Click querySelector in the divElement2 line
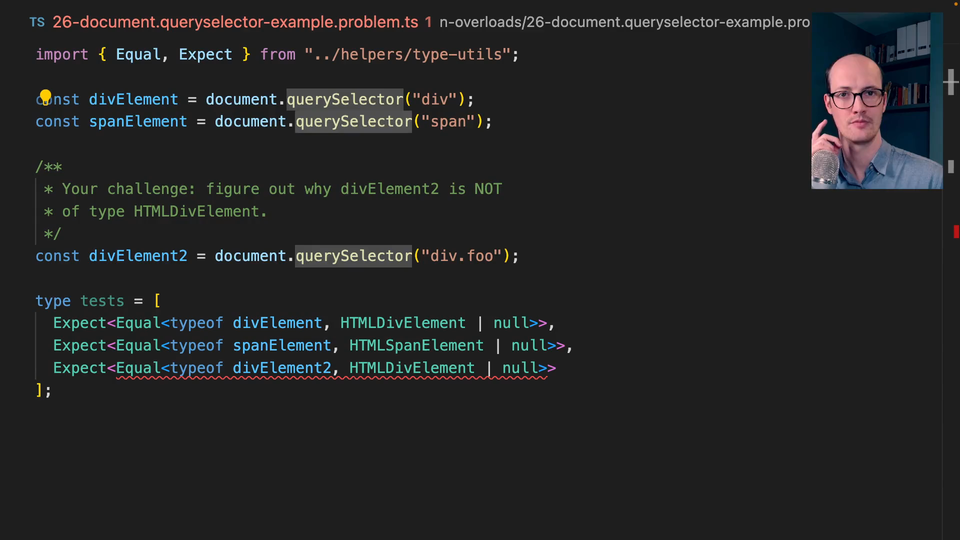960x540 pixels. [353, 256]
